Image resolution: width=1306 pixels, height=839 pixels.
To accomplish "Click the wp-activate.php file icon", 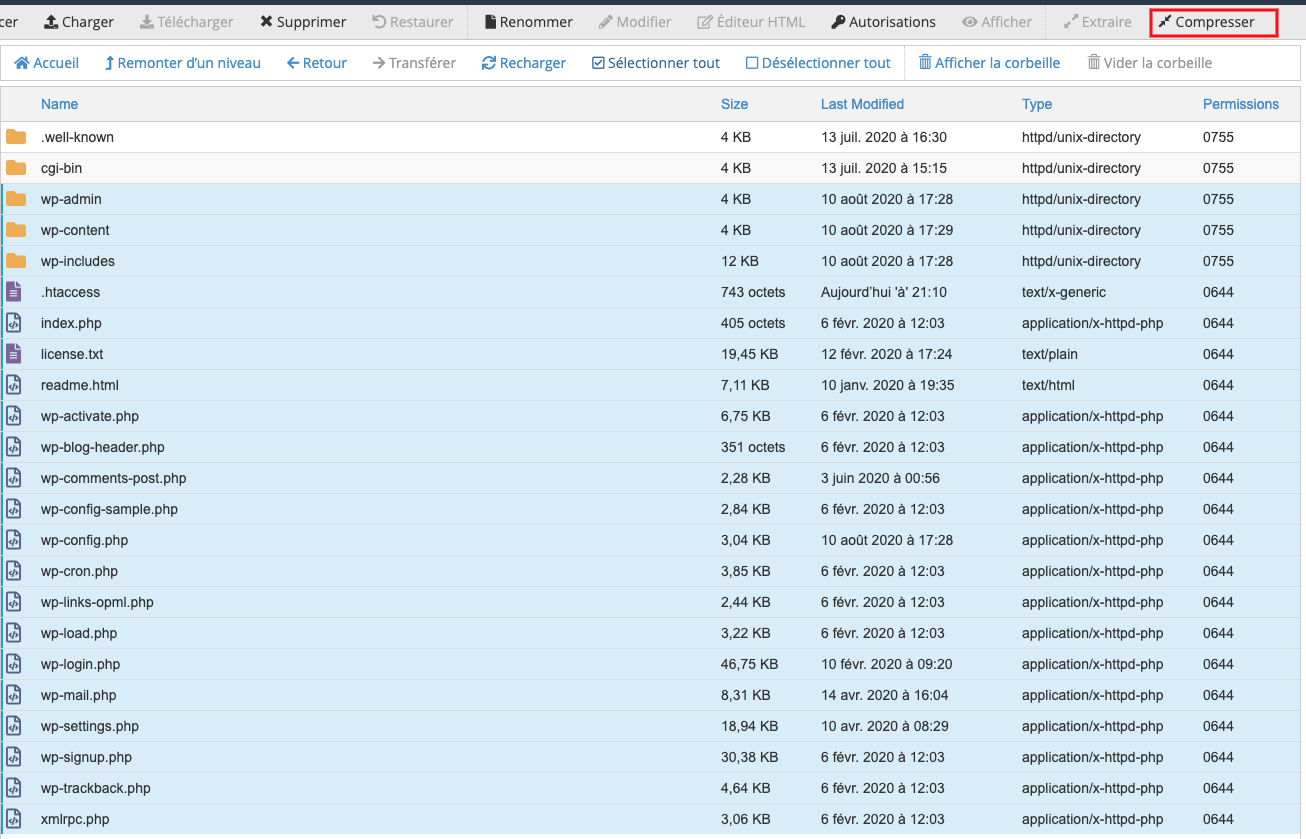I will 14,416.
